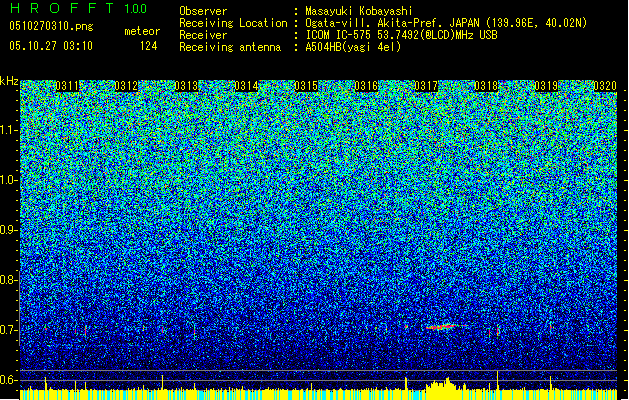629x400 pixels.
Task: Pick time marker 0317
Action: tap(426, 86)
